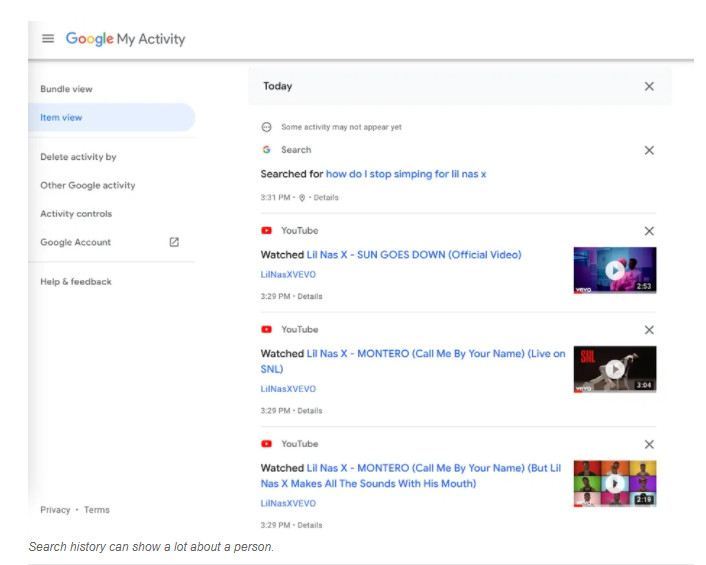Image resolution: width=706 pixels, height=565 pixels.
Task: Open Help & feedback
Action: coord(76,281)
